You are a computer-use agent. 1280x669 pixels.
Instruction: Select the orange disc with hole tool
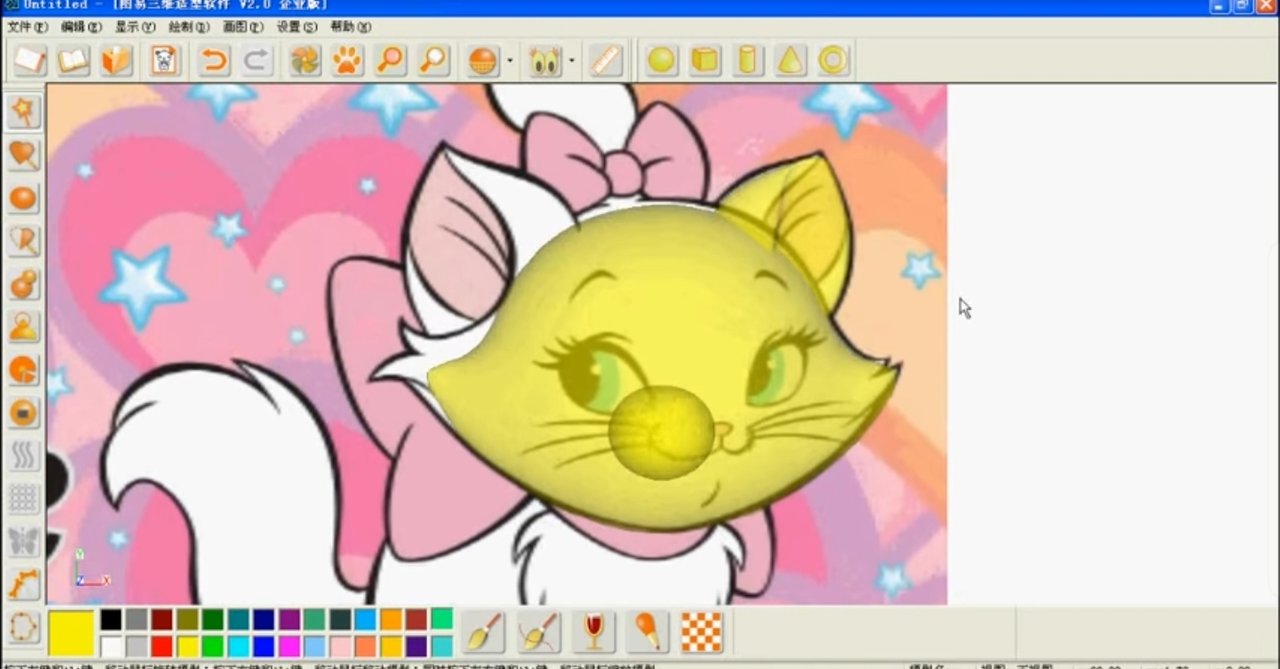coord(24,413)
